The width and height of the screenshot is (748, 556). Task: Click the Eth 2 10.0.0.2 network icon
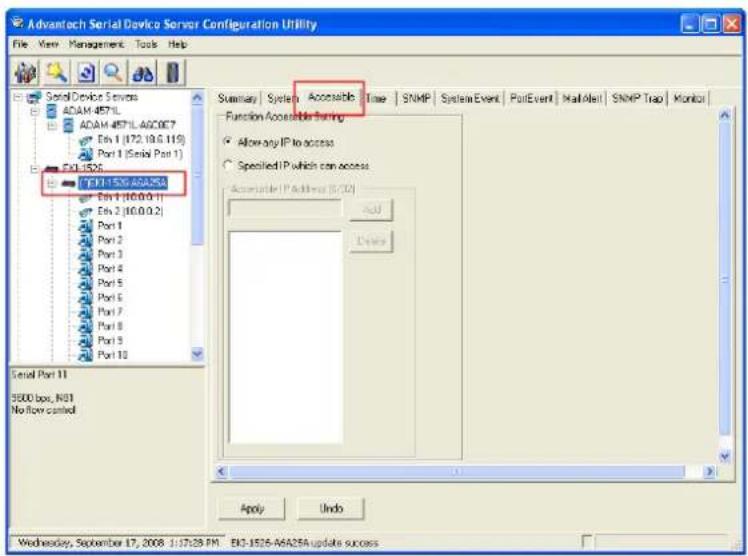click(86, 212)
